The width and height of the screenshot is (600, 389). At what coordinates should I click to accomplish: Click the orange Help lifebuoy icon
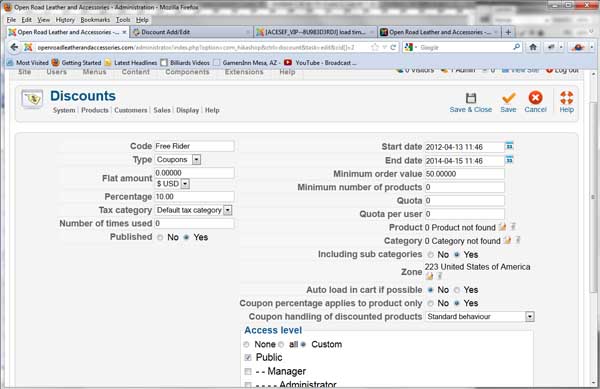pos(566,98)
